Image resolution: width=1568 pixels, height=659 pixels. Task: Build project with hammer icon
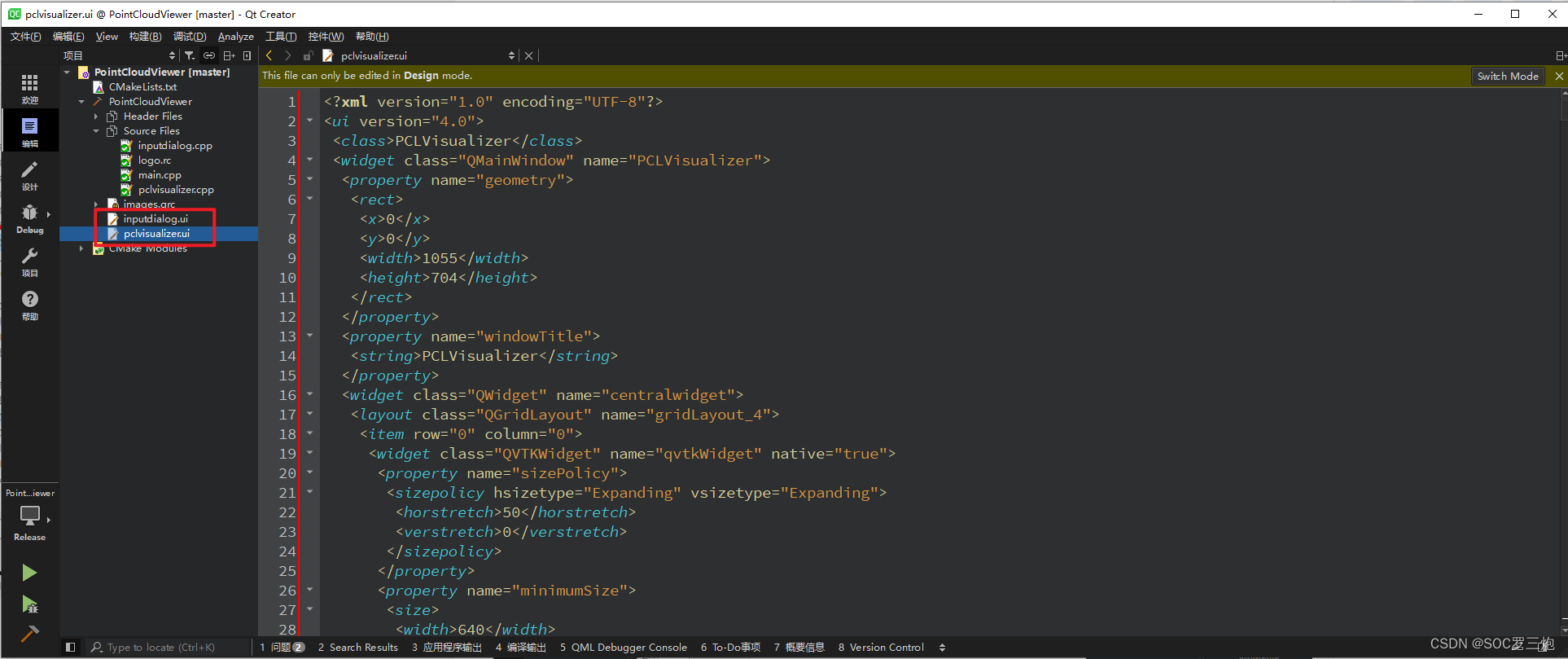tap(29, 634)
